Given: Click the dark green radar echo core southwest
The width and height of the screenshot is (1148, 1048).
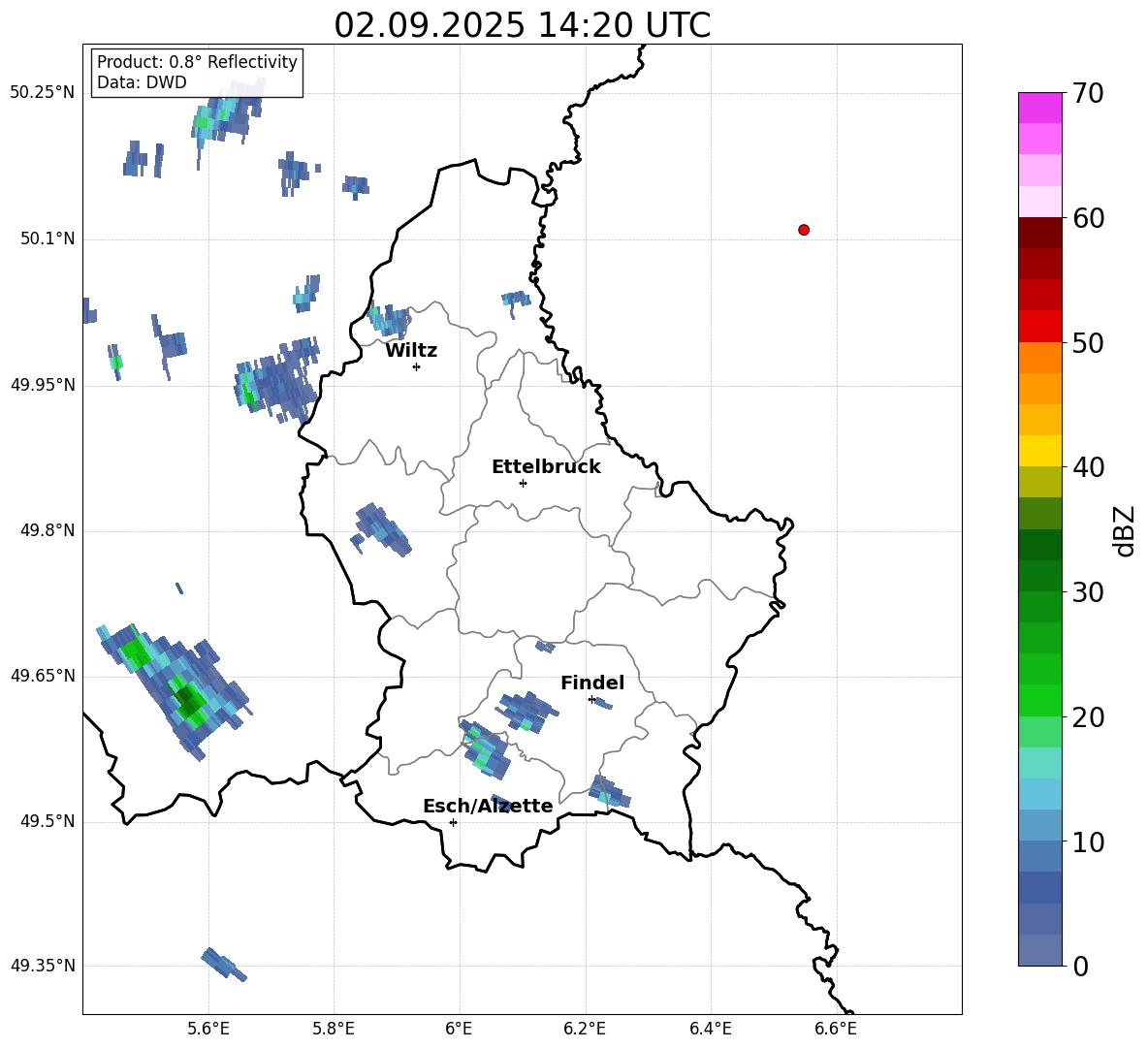Looking at the screenshot, I should coord(188,701).
